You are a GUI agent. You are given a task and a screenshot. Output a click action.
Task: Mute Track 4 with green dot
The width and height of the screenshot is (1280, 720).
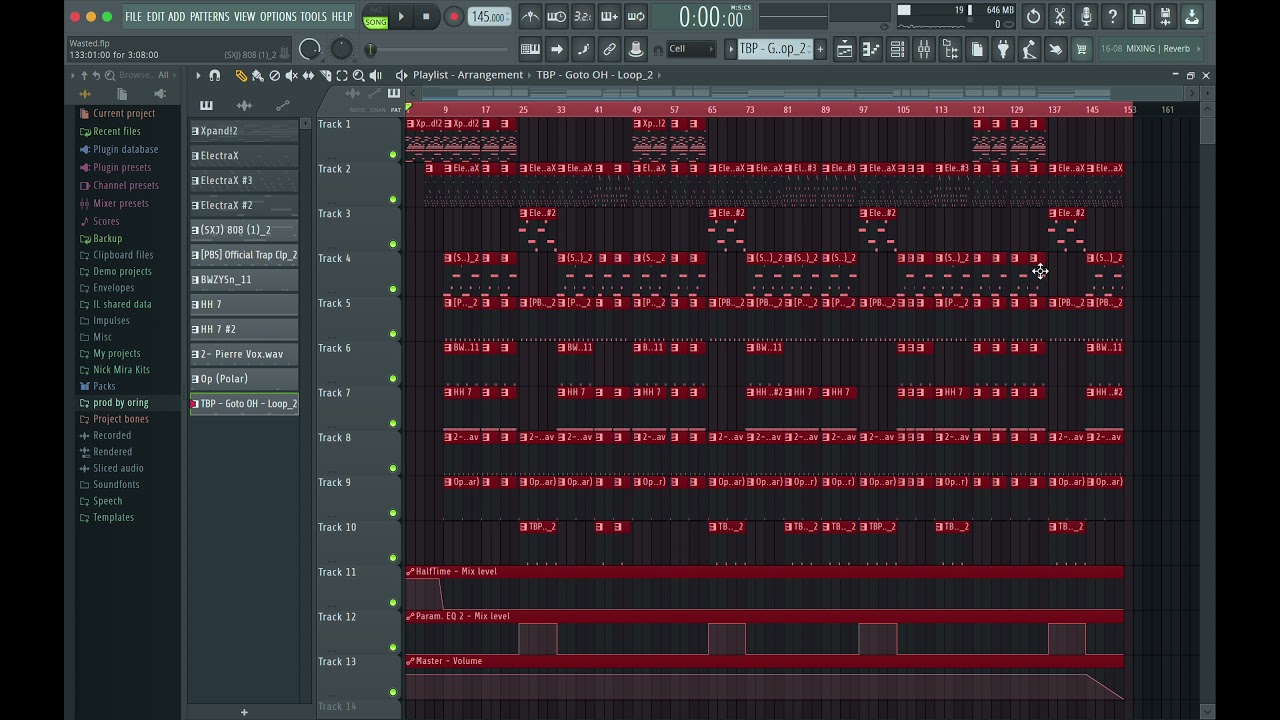click(x=393, y=289)
